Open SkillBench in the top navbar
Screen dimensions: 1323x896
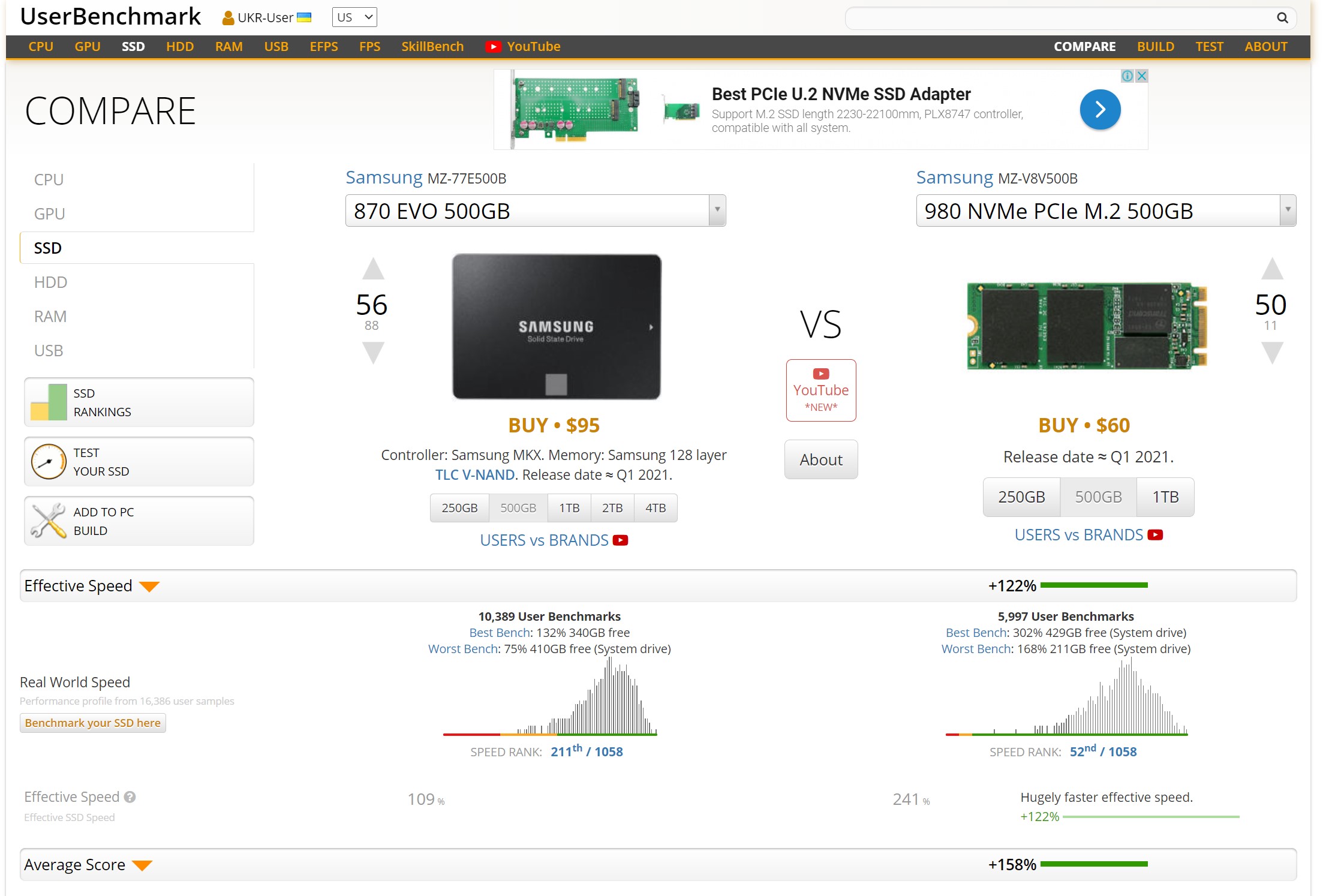tap(432, 47)
